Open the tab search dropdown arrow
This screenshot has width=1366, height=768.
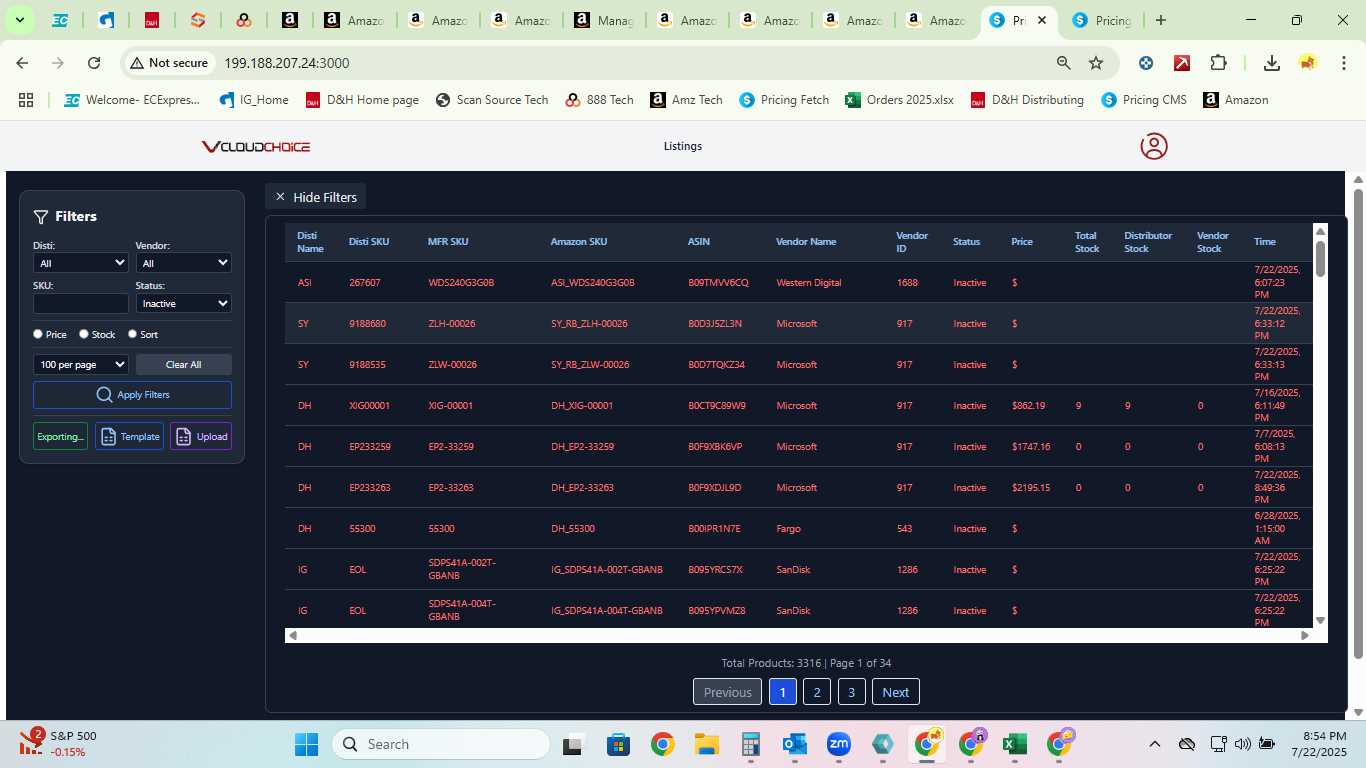[19, 20]
